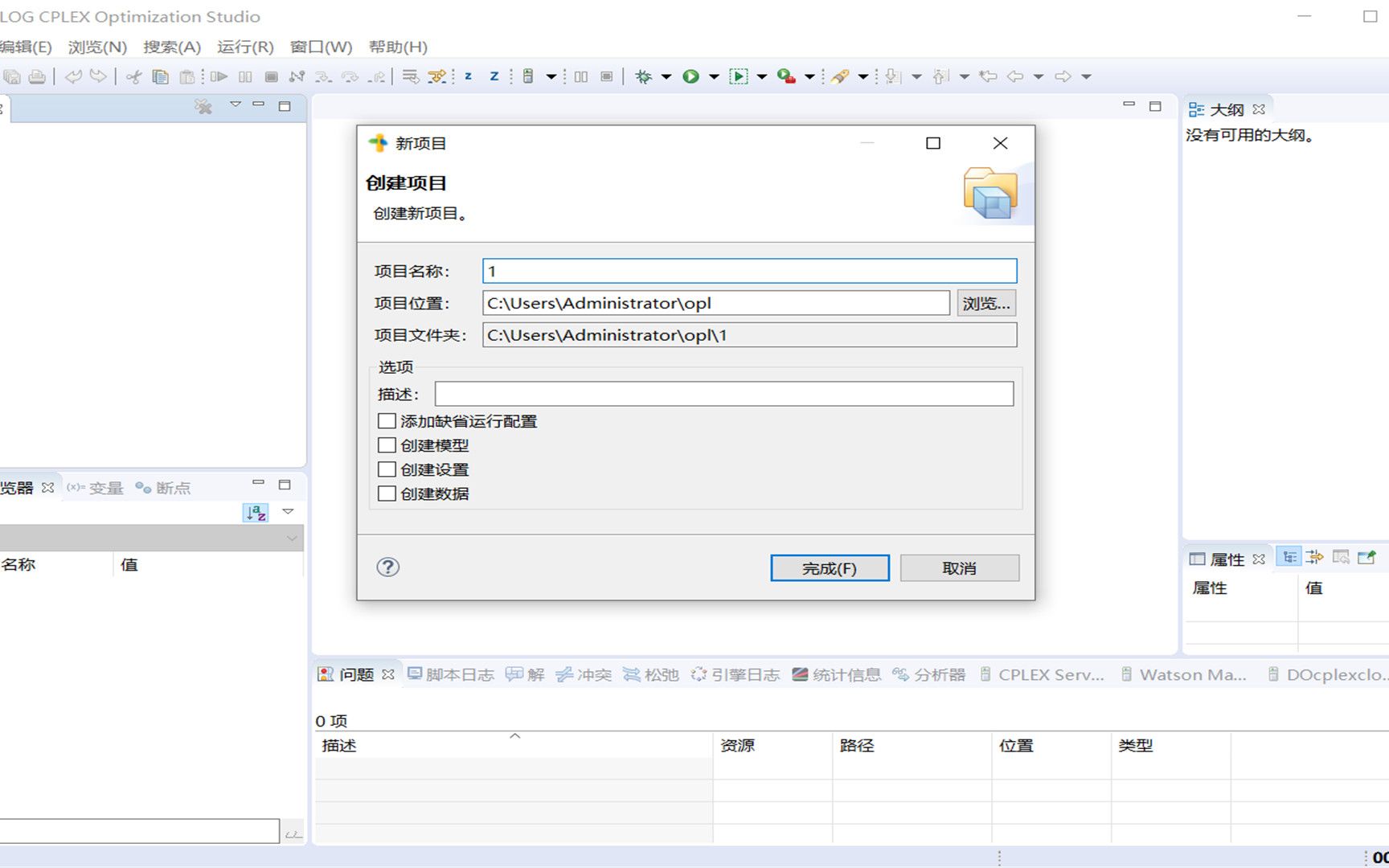Click the Forward navigation arrow
The image size is (1389, 868).
pos(1063,76)
